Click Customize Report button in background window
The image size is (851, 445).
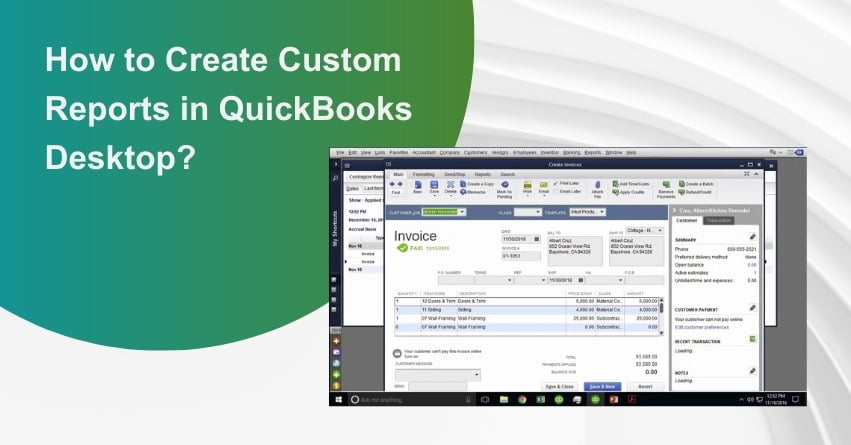[366, 176]
